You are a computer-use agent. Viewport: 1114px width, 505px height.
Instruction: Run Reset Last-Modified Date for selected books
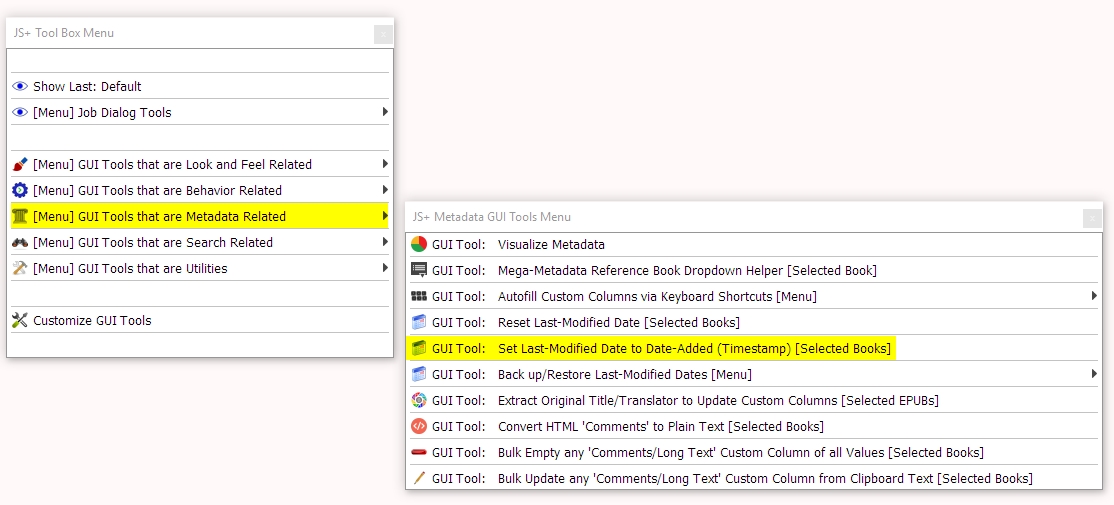point(754,322)
